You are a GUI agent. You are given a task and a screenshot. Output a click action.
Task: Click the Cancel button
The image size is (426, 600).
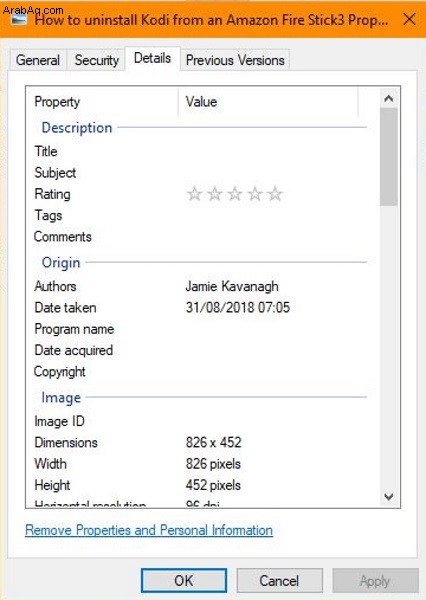[x=279, y=580]
